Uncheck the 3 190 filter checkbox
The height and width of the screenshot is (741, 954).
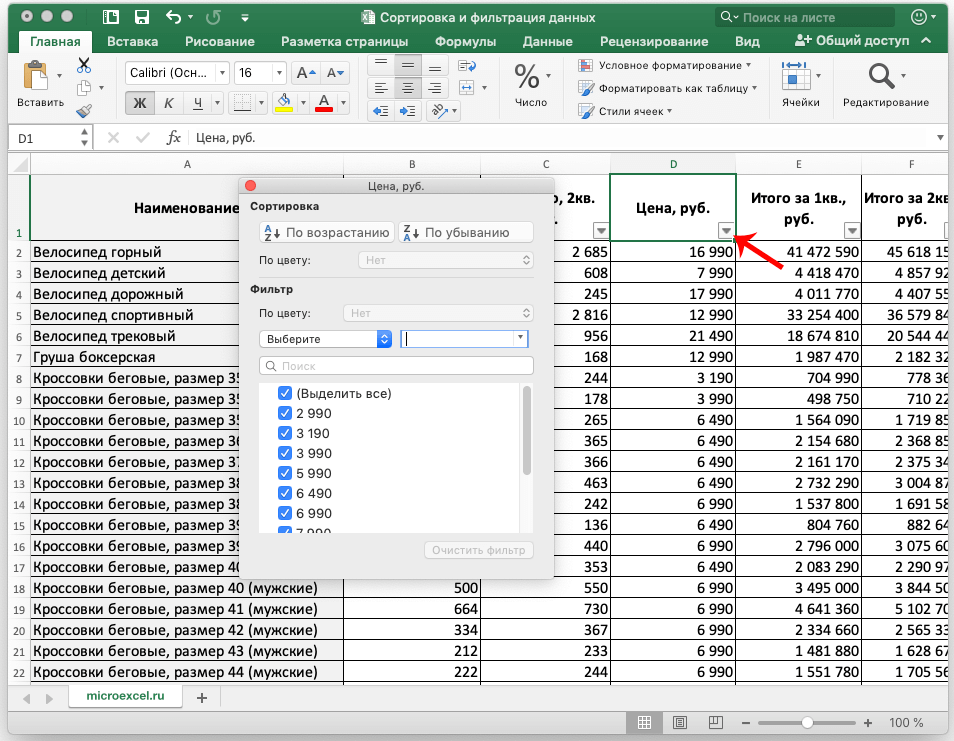[x=284, y=433]
